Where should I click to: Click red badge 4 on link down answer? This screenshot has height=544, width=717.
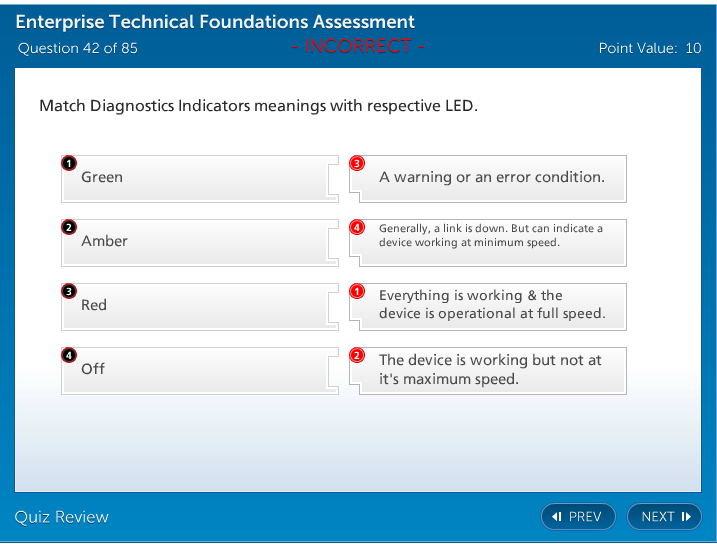pyautogui.click(x=357, y=227)
